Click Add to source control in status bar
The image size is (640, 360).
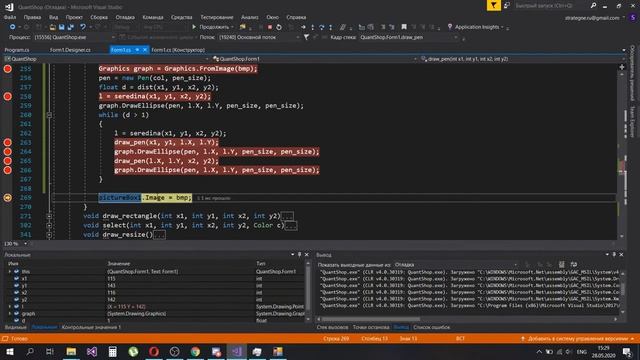[x=577, y=339]
